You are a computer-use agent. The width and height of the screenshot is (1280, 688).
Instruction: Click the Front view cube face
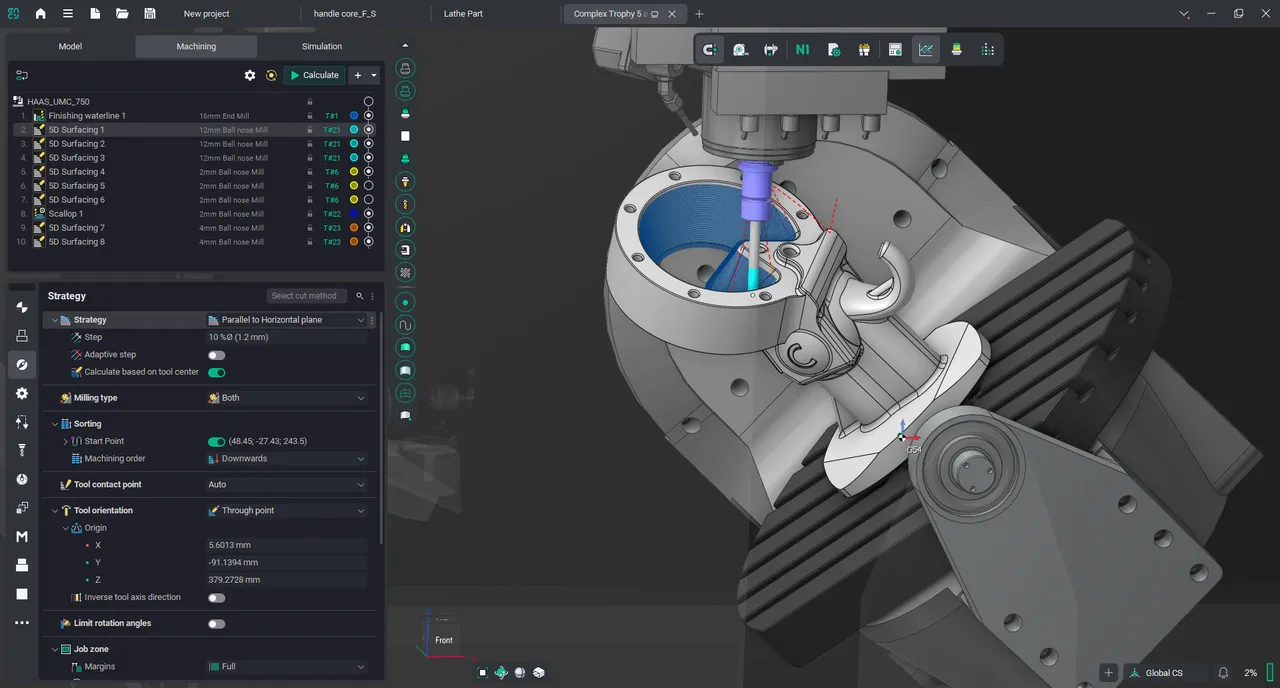tap(444, 640)
